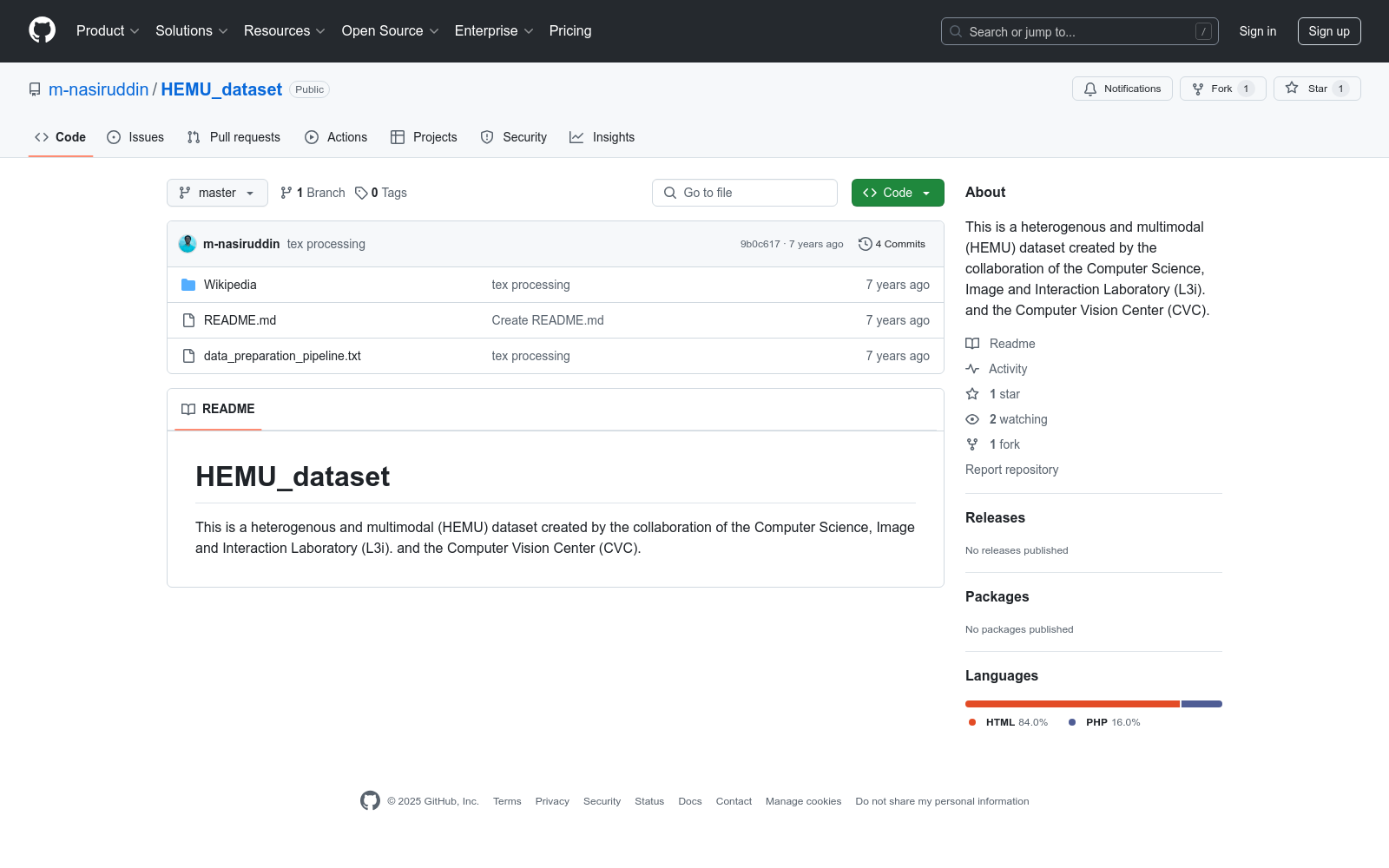Open the Actions tab

(336, 137)
